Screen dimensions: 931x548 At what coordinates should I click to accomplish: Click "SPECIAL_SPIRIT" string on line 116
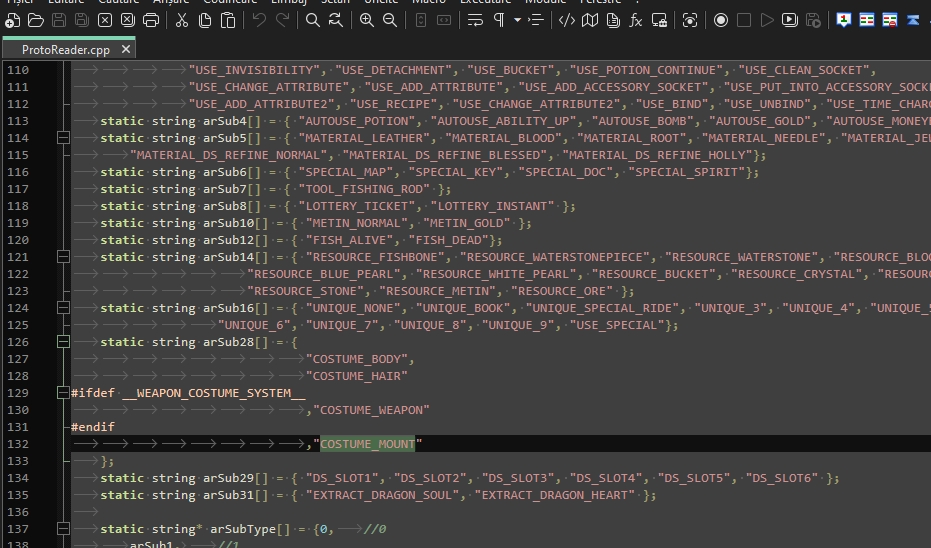tap(687, 172)
